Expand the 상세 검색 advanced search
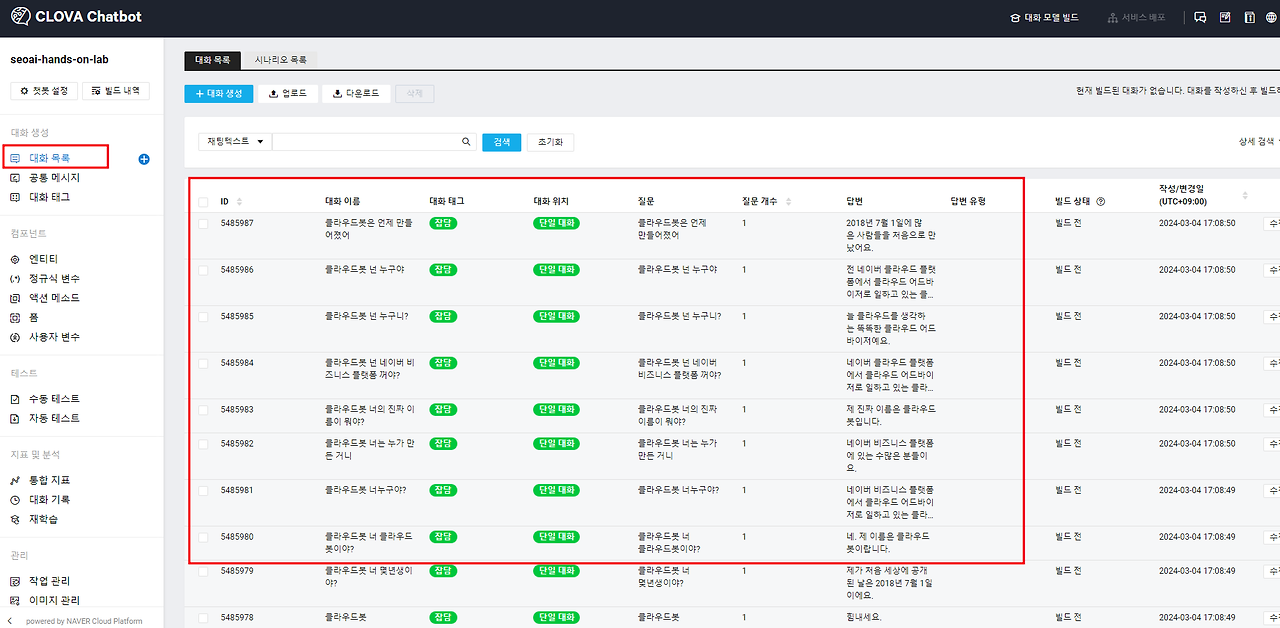The height and width of the screenshot is (628, 1280). [1259, 142]
